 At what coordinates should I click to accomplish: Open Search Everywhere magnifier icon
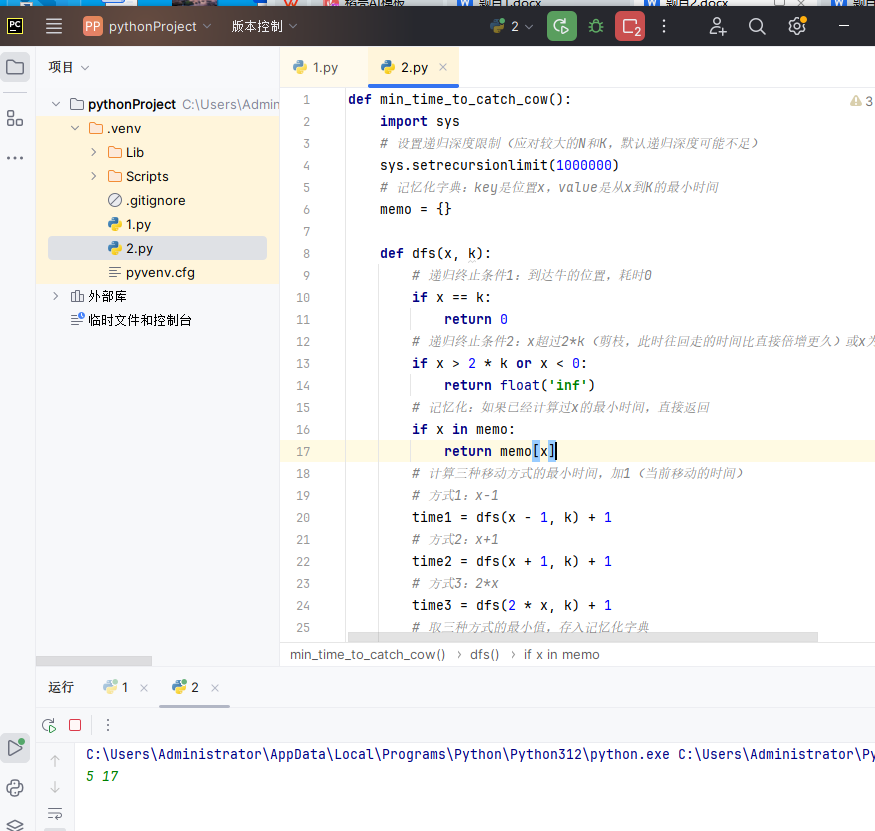(x=757, y=26)
